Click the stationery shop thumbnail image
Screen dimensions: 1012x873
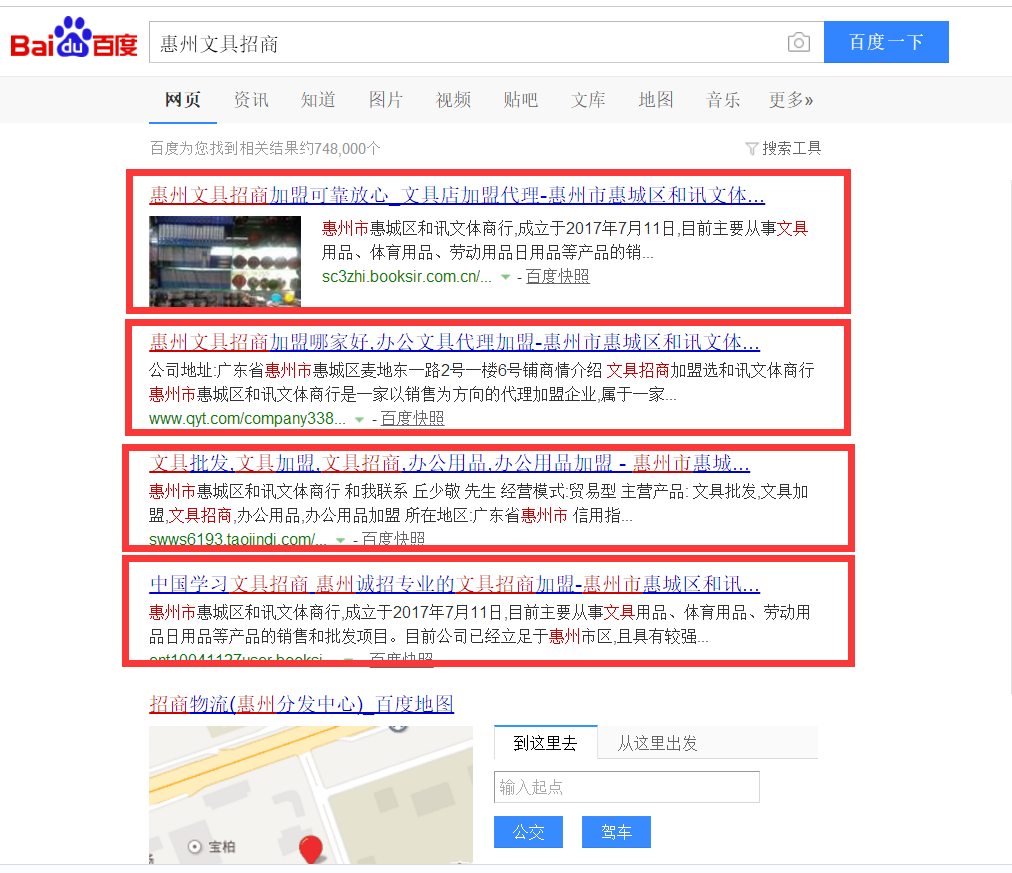click(225, 261)
